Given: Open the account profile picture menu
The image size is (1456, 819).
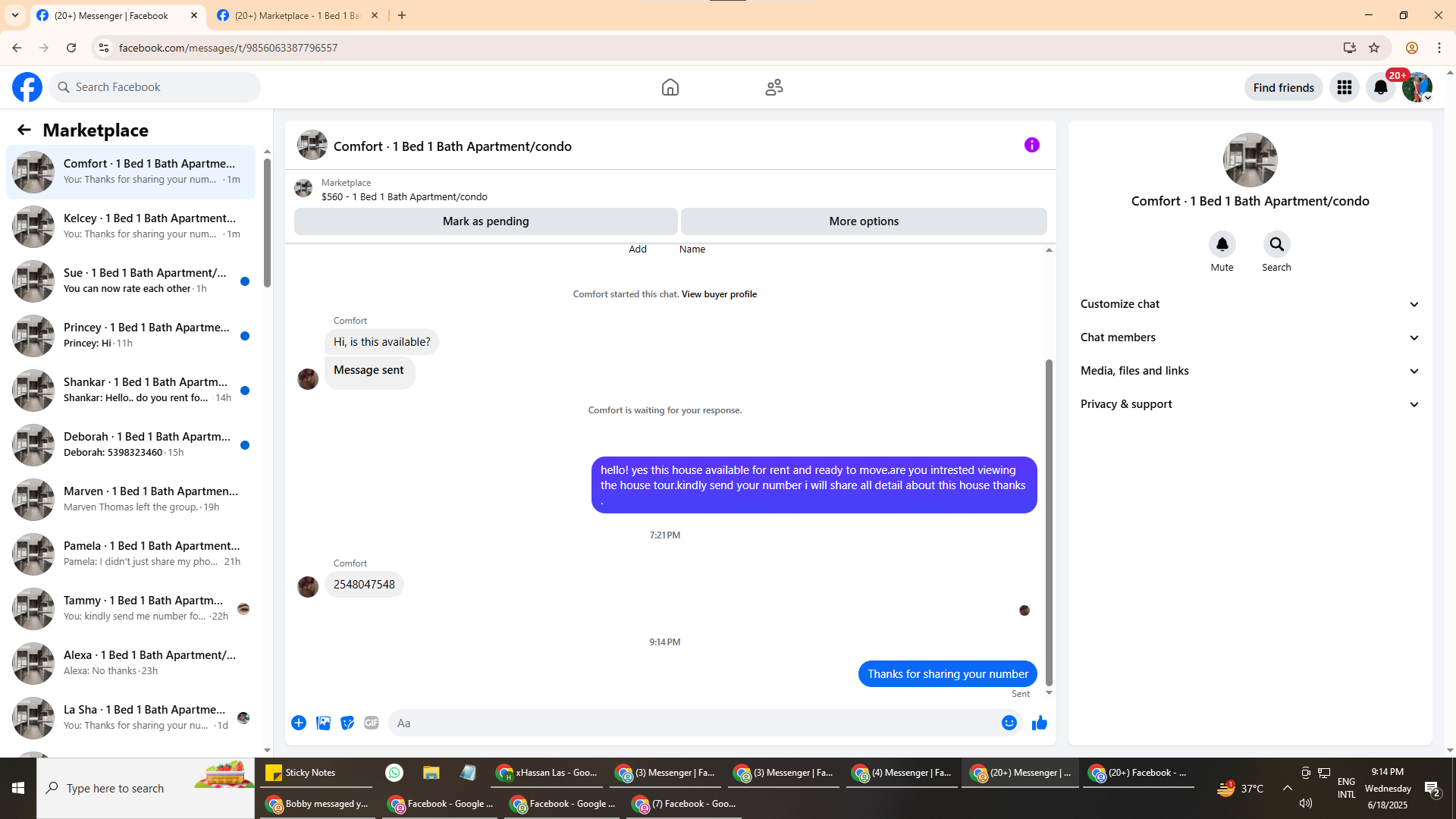Looking at the screenshot, I should (1417, 87).
